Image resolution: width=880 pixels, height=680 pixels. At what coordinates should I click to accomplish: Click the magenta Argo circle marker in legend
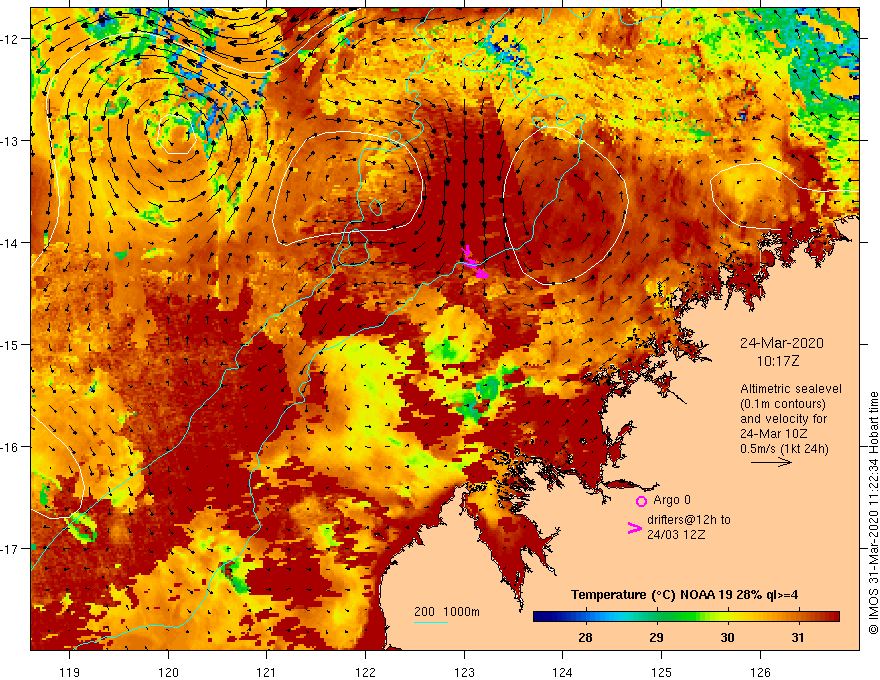tap(641, 501)
